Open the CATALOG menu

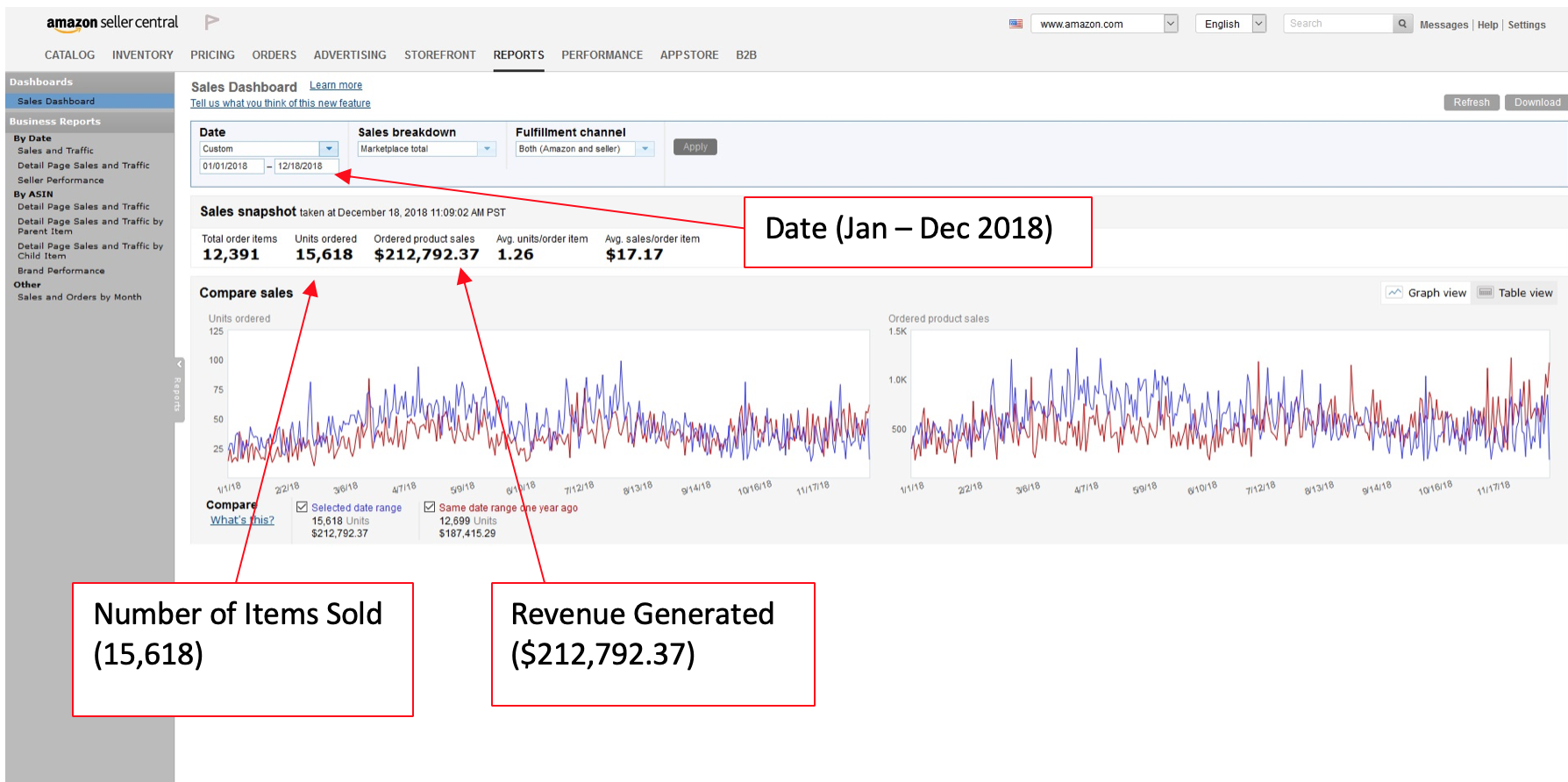click(69, 54)
